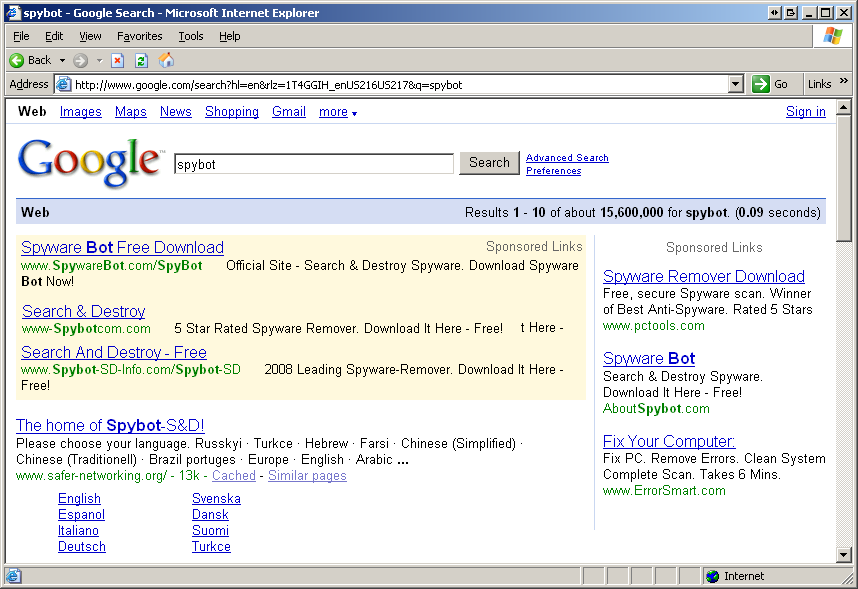Open the Turkce sitelink
Screen dimensions: 858x589
[211, 546]
